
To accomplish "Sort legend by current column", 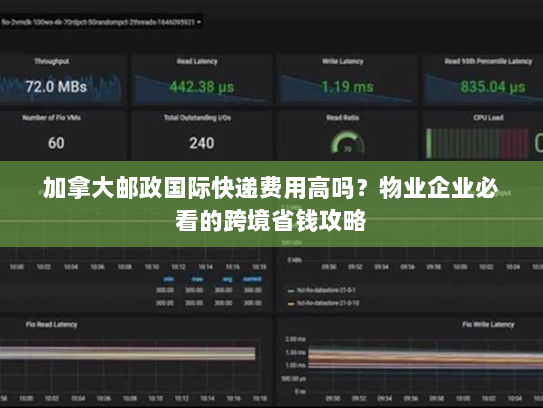I will coord(252,279).
